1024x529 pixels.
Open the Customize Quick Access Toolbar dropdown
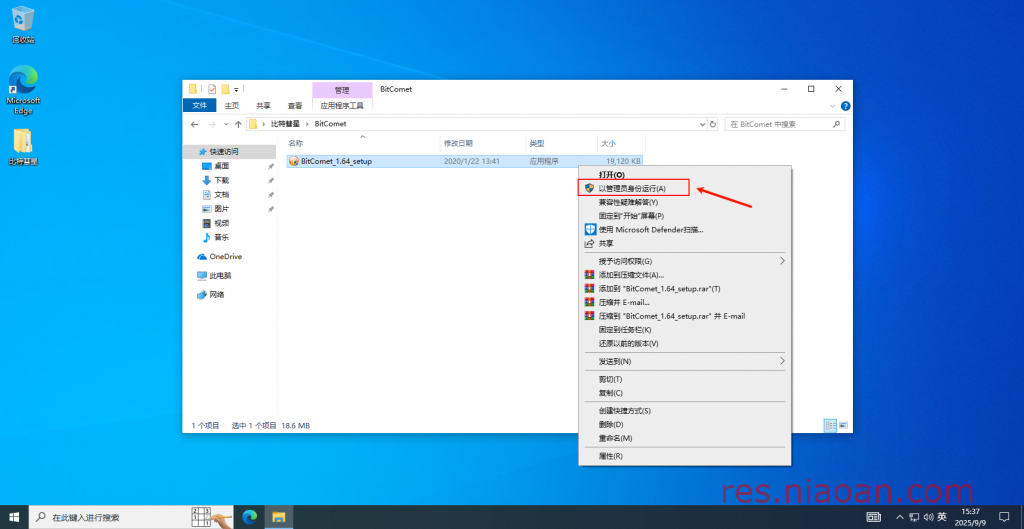point(236,89)
